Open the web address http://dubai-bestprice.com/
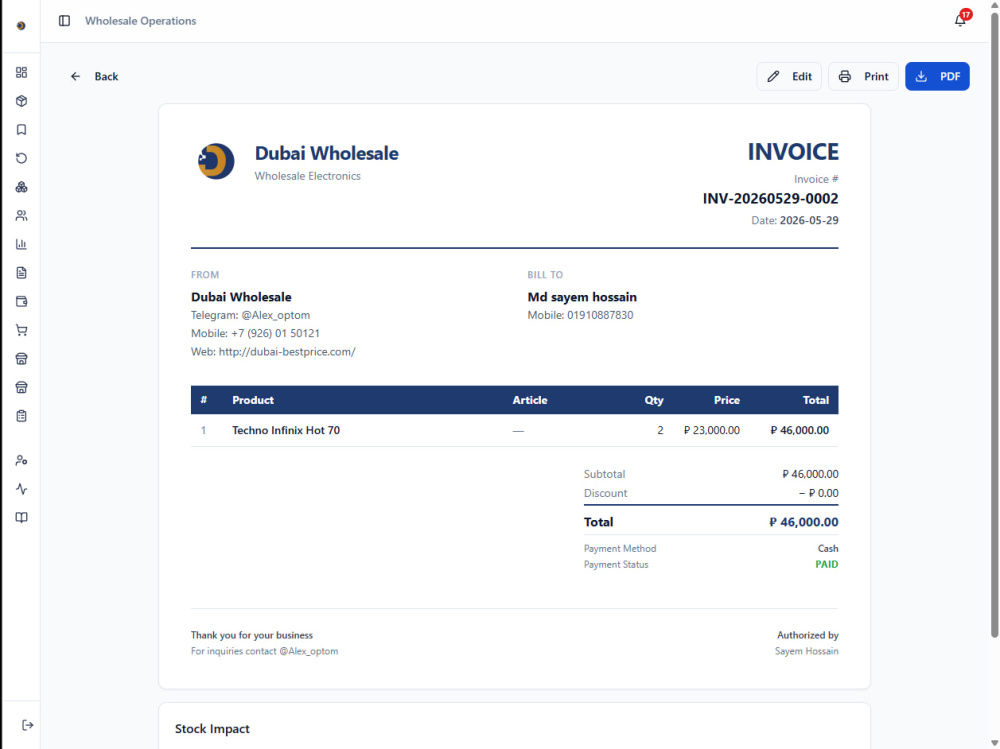The width and height of the screenshot is (1000, 749). click(287, 352)
